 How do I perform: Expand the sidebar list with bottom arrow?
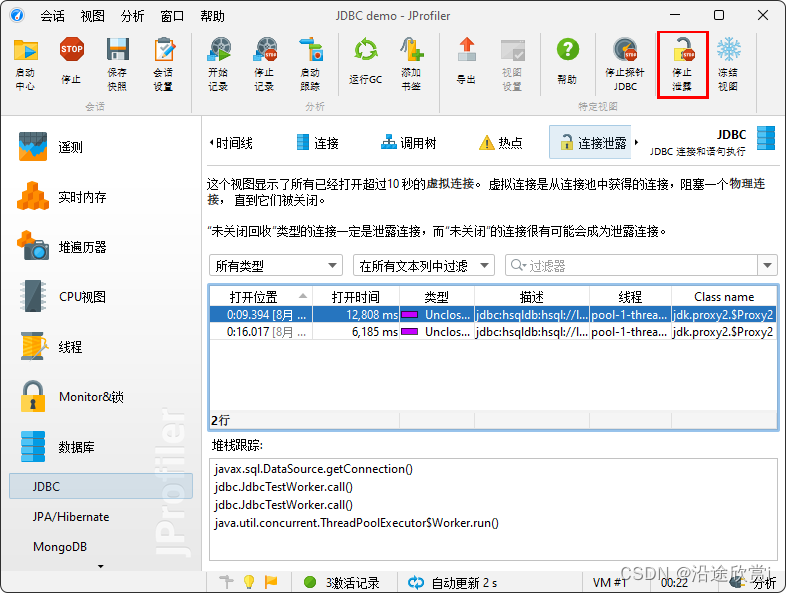[101, 566]
